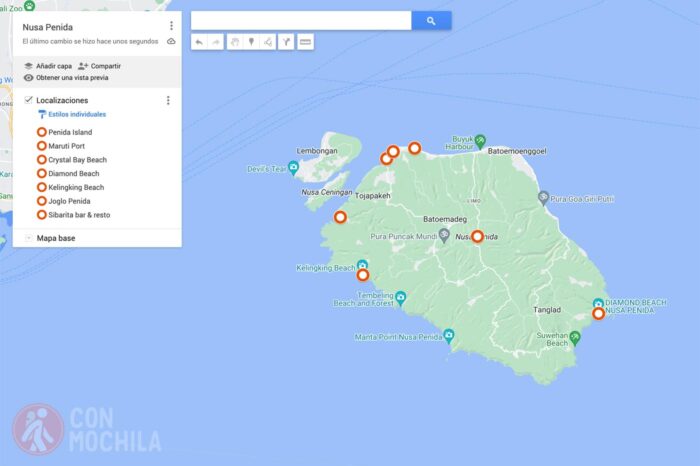
Task: Select the add marker tool
Action: pos(251,42)
